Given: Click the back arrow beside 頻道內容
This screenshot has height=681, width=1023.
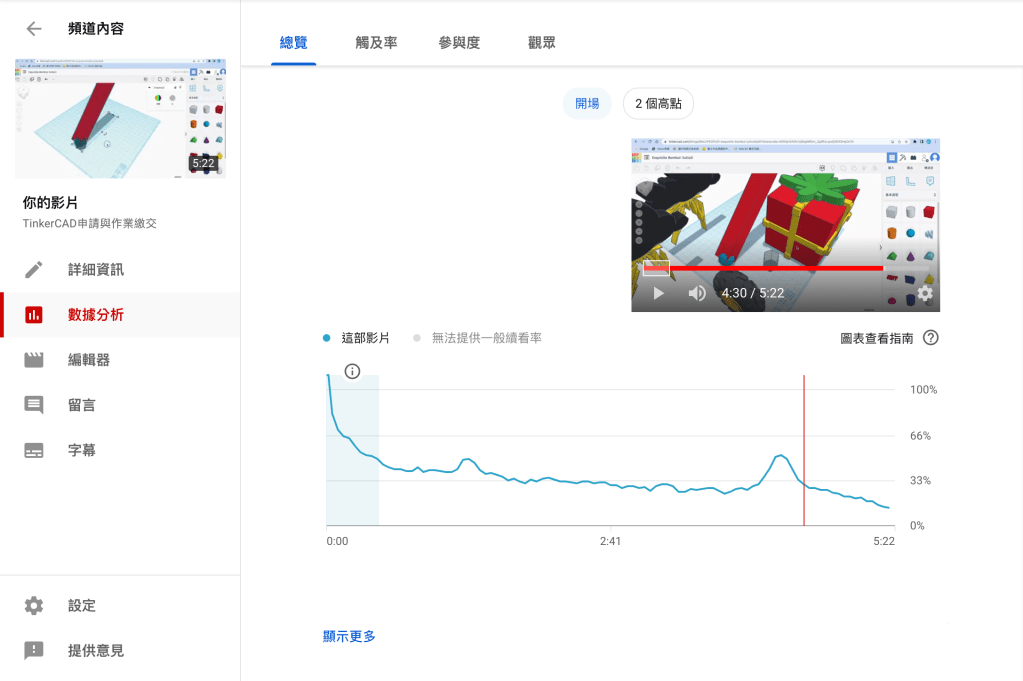Looking at the screenshot, I should pos(34,29).
